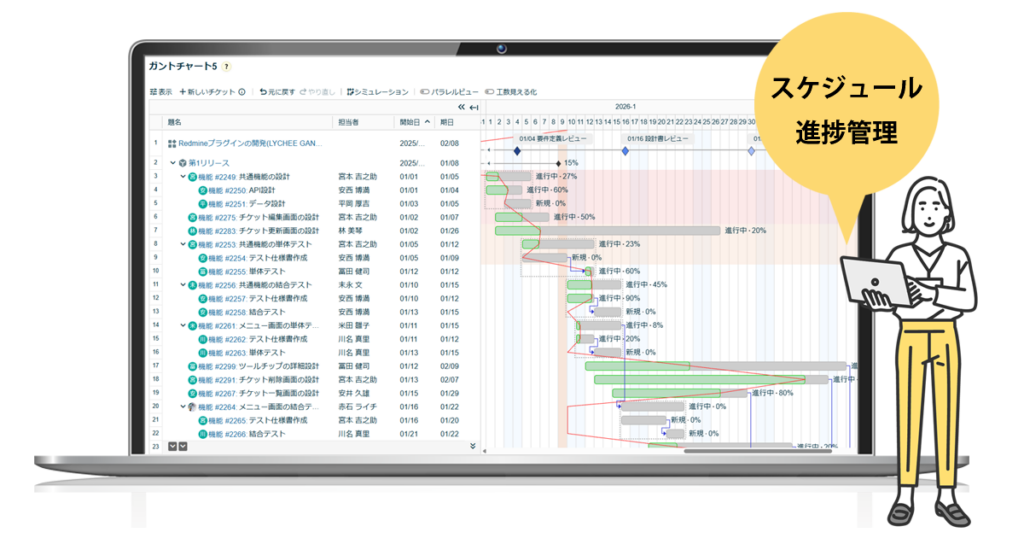Click avatar icon of ticket #2263 単体テスト
Image resolution: width=1024 pixels, height=538 pixels.
coord(202,353)
